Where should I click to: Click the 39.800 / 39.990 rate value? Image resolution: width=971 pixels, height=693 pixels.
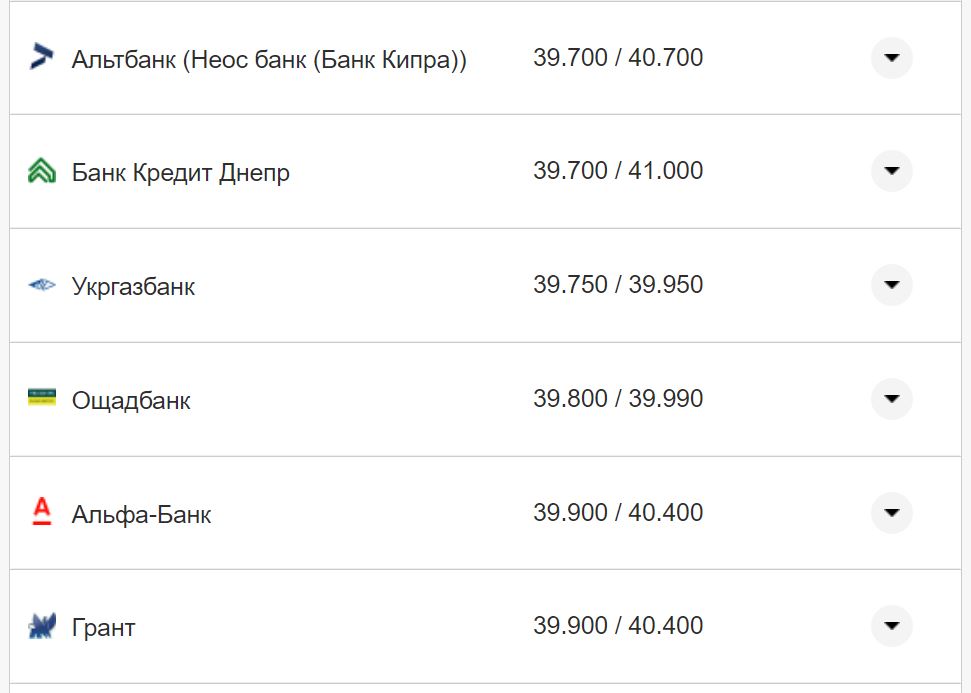(x=618, y=399)
